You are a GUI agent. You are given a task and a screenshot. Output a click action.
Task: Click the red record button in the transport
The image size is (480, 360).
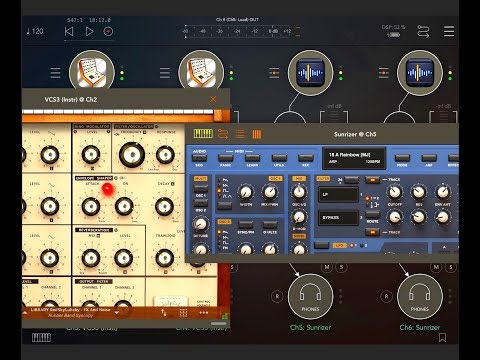pos(108,31)
